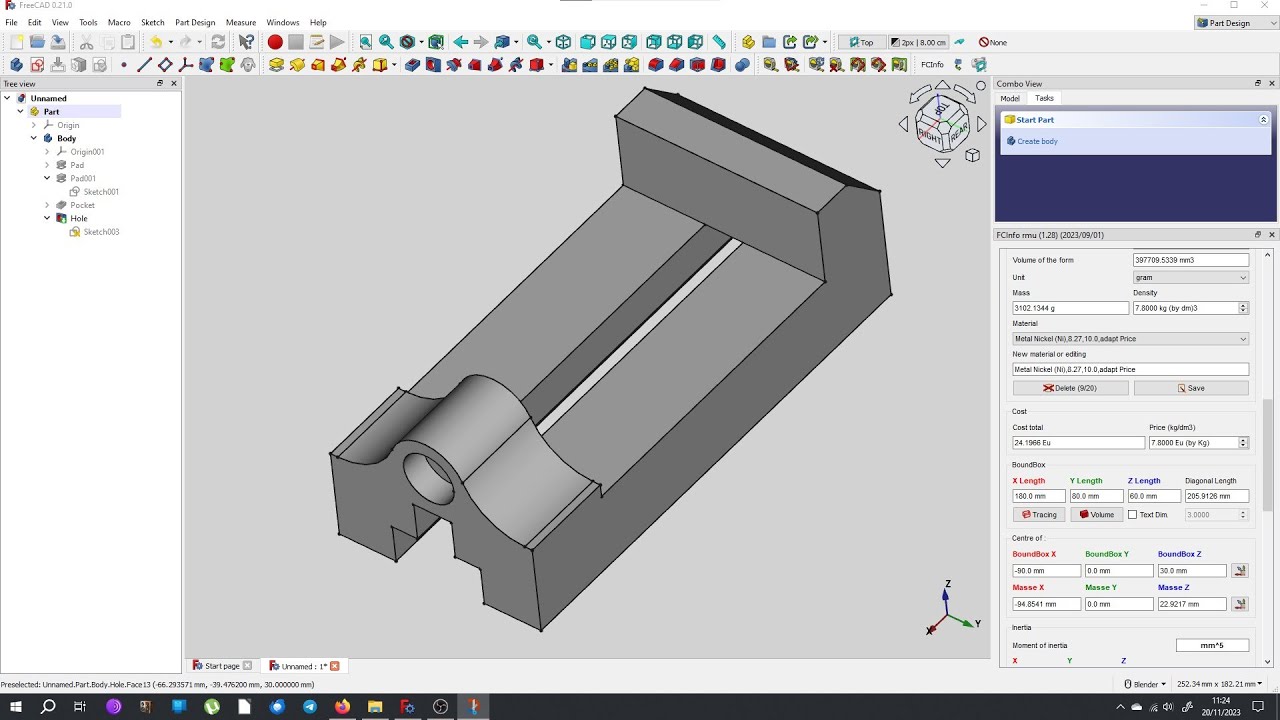This screenshot has width=1280, height=720.
Task: Click the Hole feature icon
Action: coord(433,65)
